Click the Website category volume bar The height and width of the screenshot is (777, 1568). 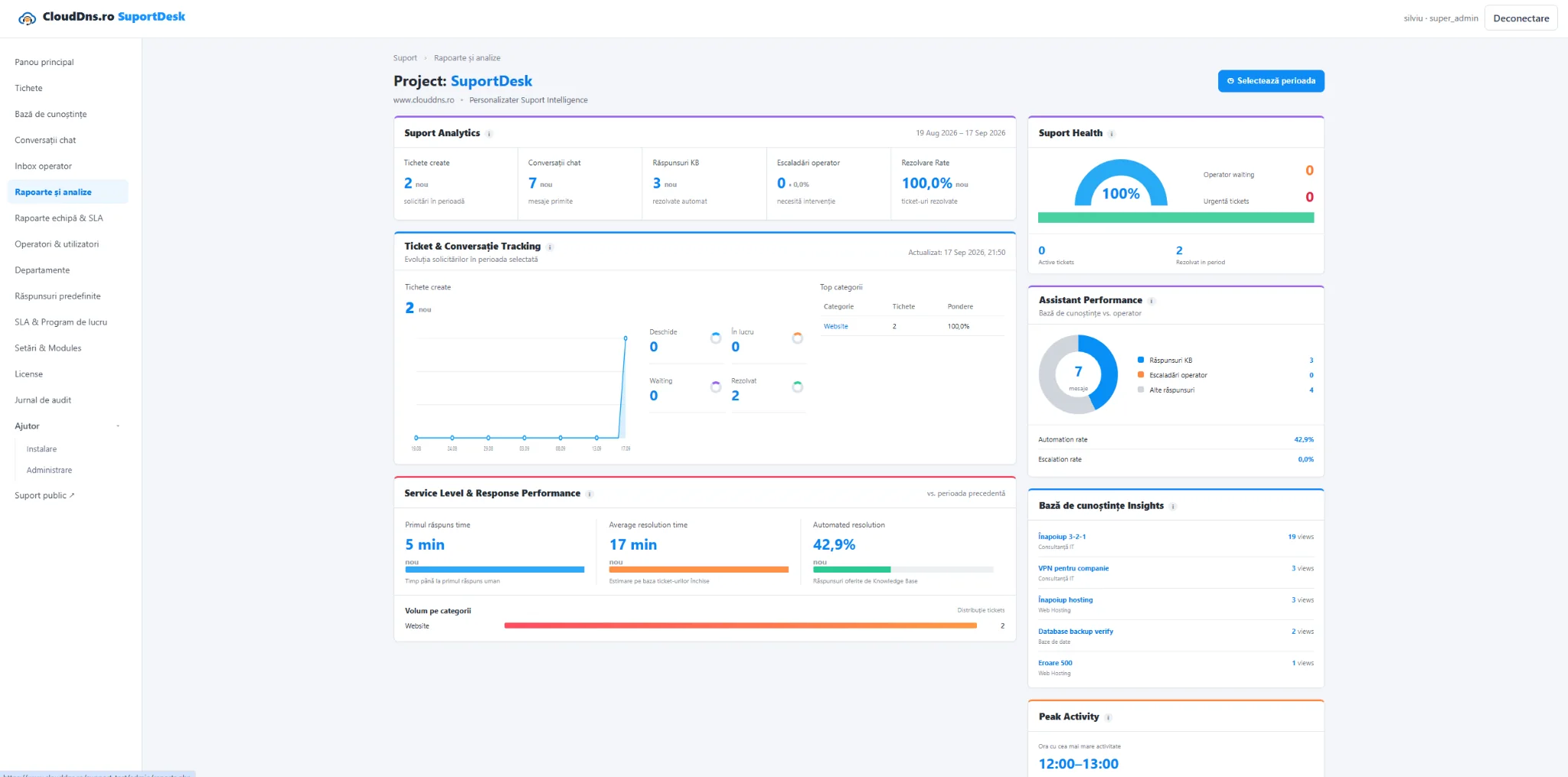click(x=740, y=626)
